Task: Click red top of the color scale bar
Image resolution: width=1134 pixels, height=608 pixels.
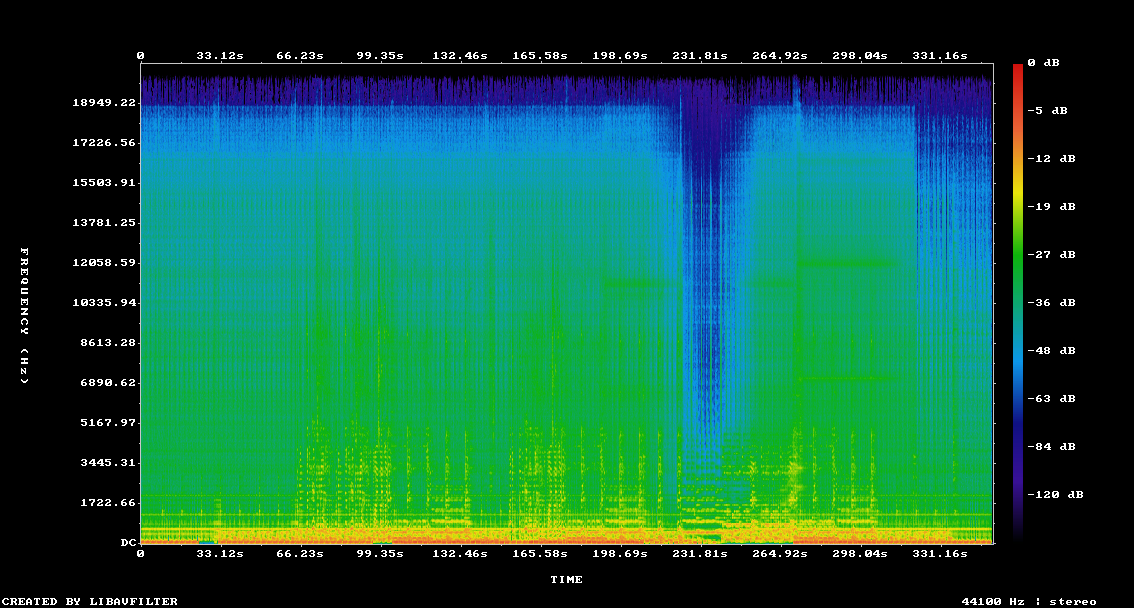Action: point(1018,70)
